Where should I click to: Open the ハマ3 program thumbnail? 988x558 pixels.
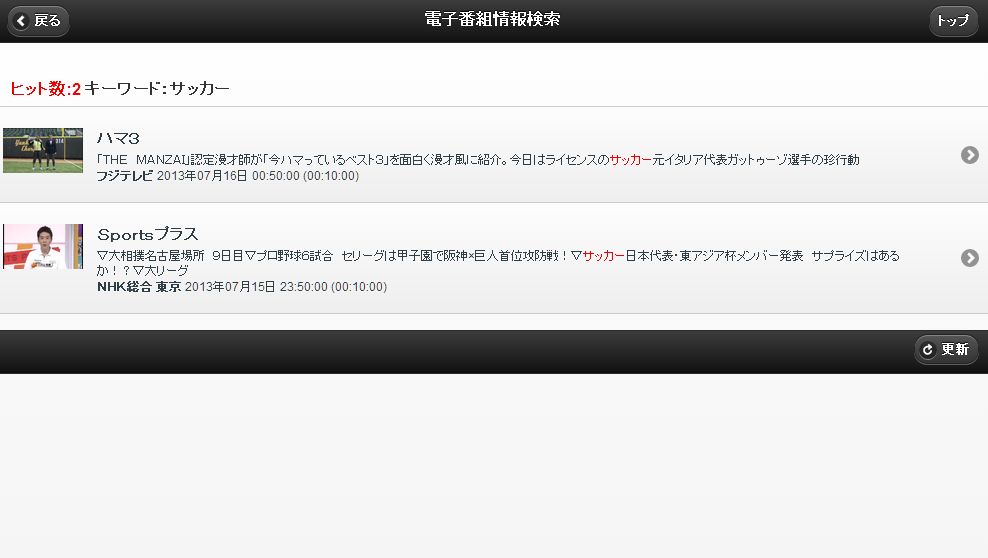(x=43, y=151)
